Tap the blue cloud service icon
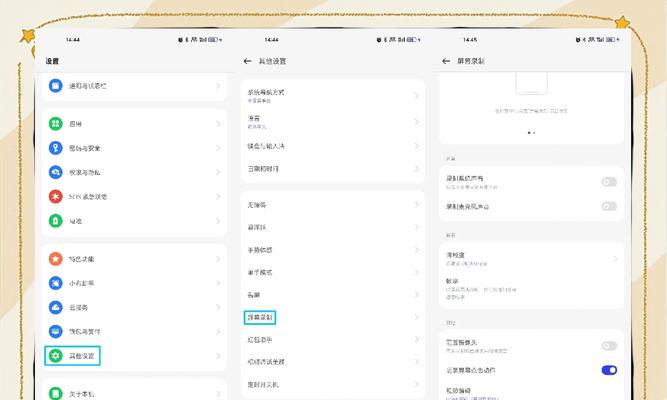The height and width of the screenshot is (400, 667). tap(56, 307)
